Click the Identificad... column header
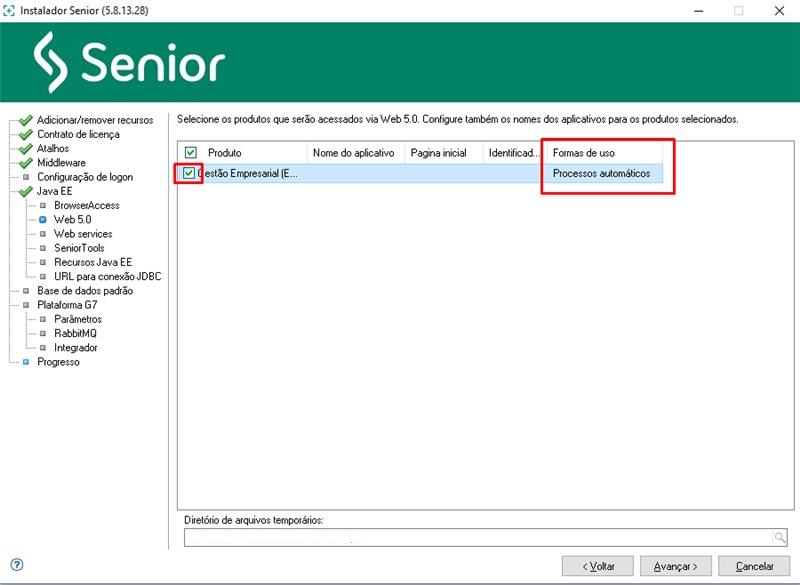Screen dimensions: 800x585 pyautogui.click(x=513, y=153)
